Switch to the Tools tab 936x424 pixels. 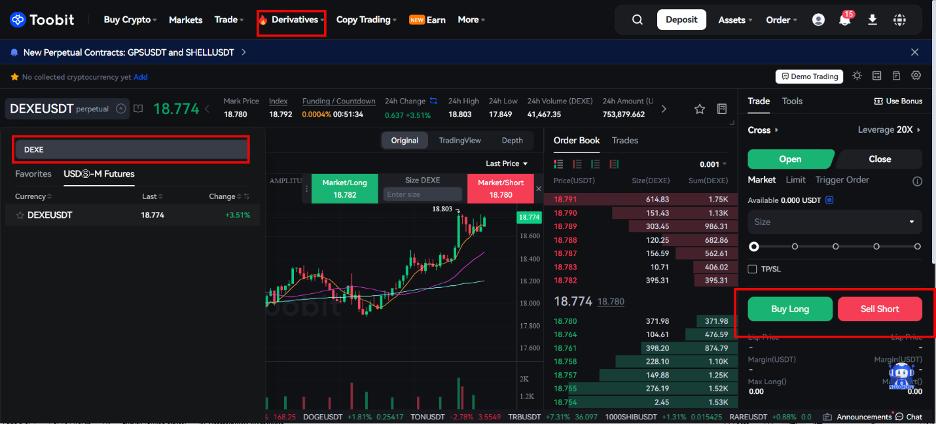pos(792,101)
